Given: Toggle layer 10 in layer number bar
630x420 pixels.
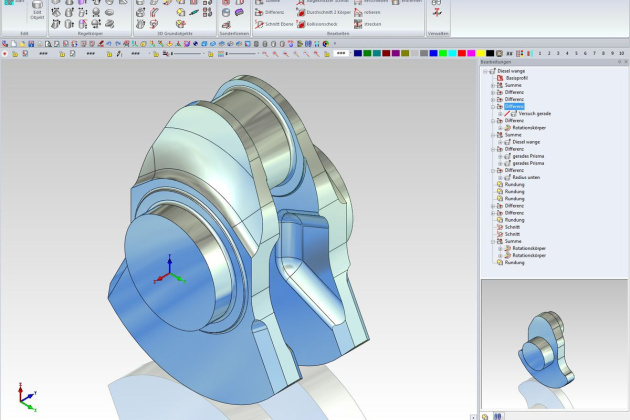Looking at the screenshot, I should pyautogui.click(x=620, y=52).
